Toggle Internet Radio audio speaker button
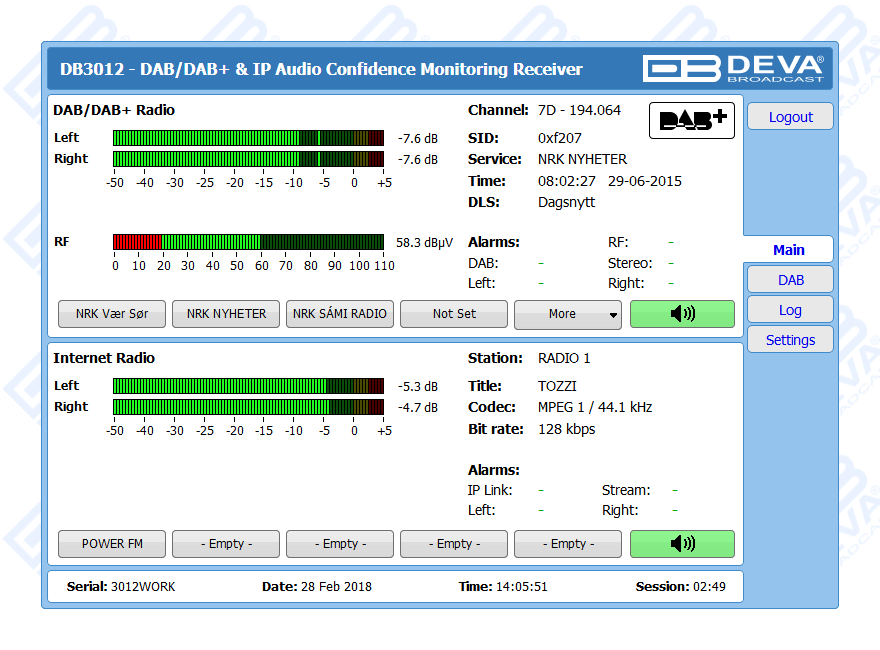880x650 pixels. coord(682,544)
